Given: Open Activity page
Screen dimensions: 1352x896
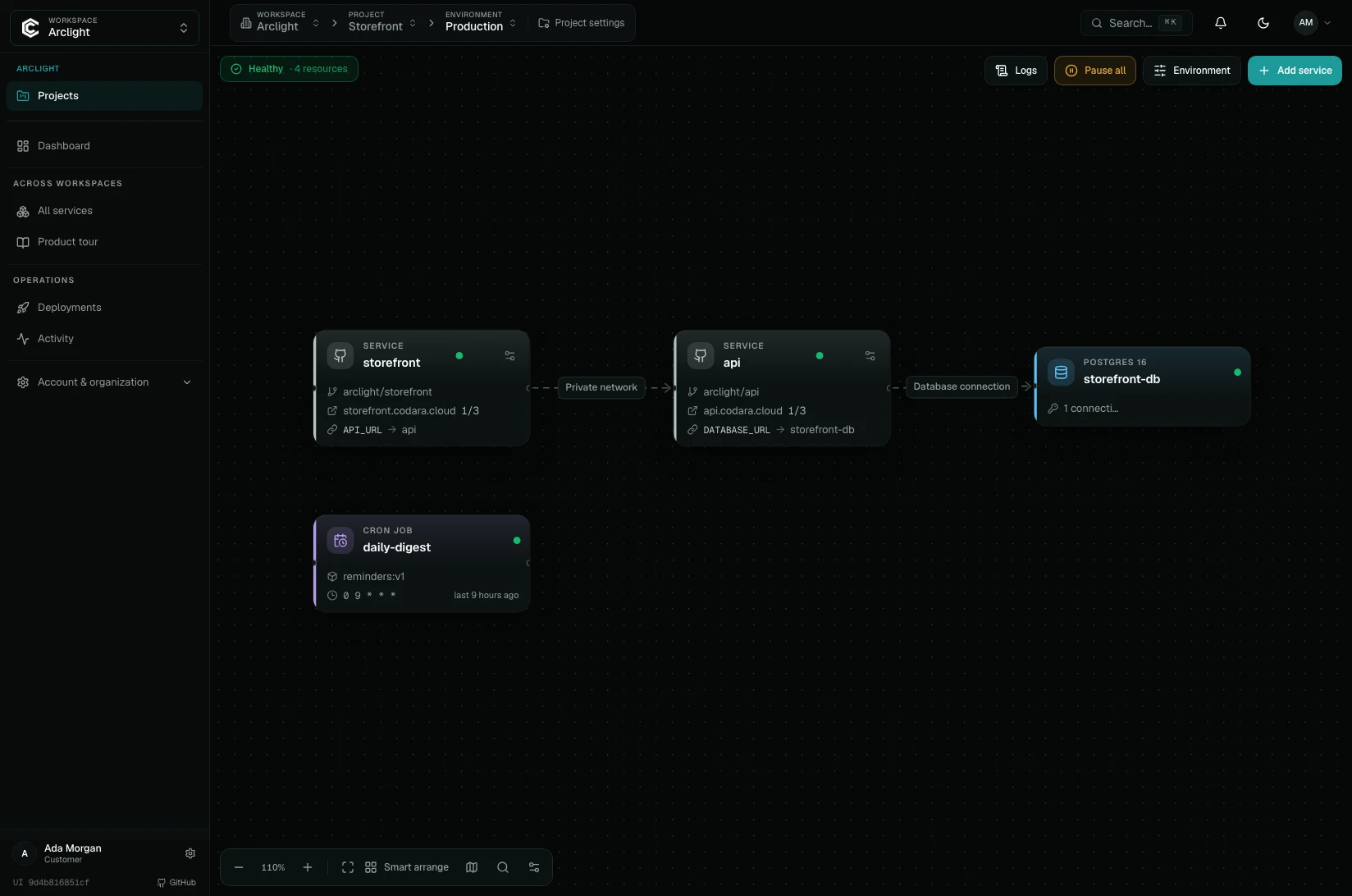Looking at the screenshot, I should point(104,339).
